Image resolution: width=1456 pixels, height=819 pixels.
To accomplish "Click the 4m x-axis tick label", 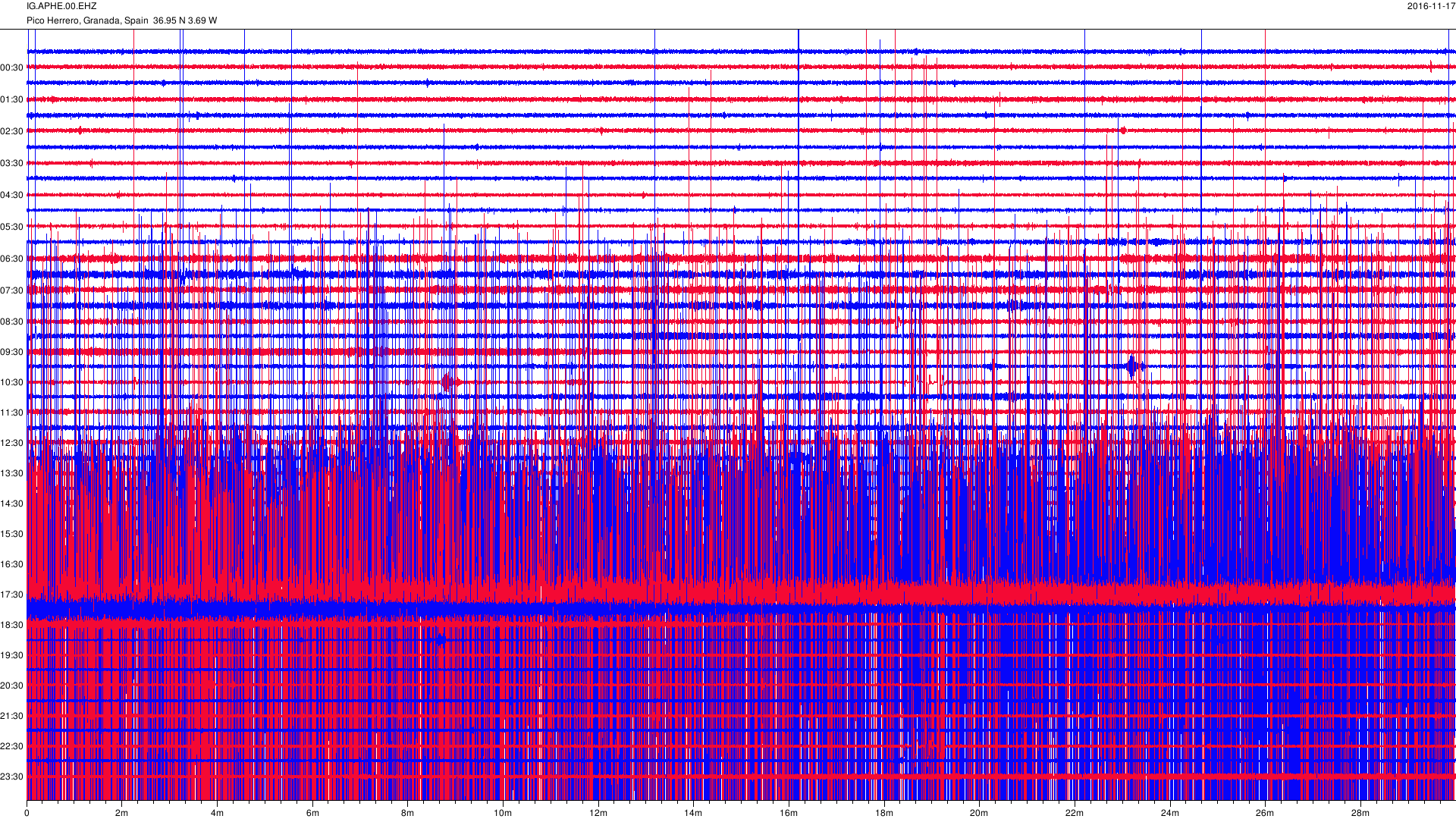I will [217, 813].
